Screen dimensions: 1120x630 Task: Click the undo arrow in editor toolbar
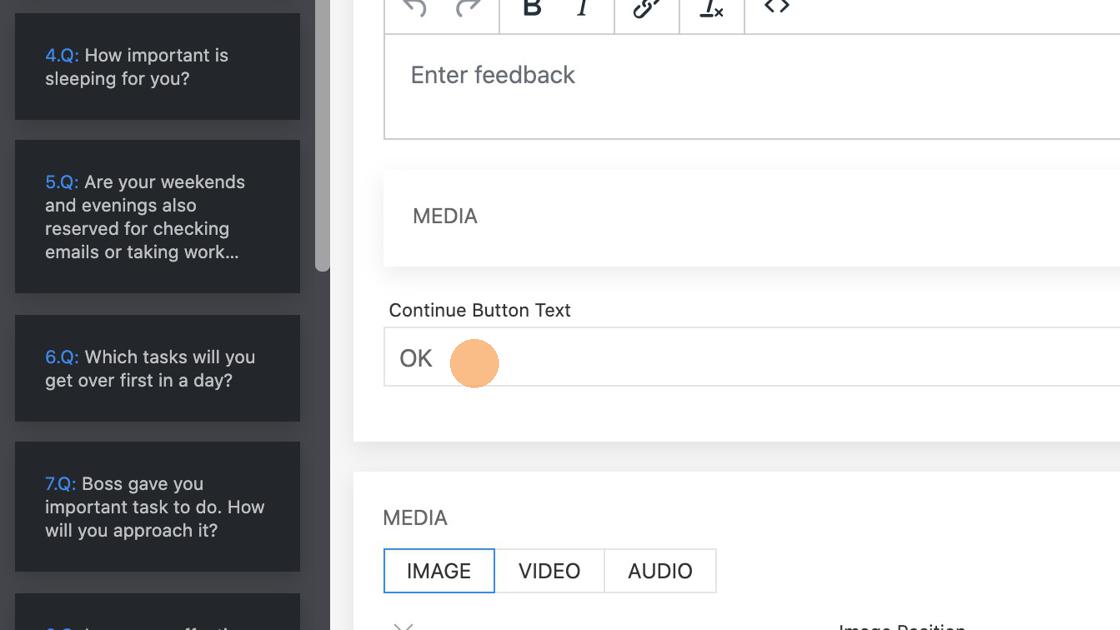coord(414,8)
